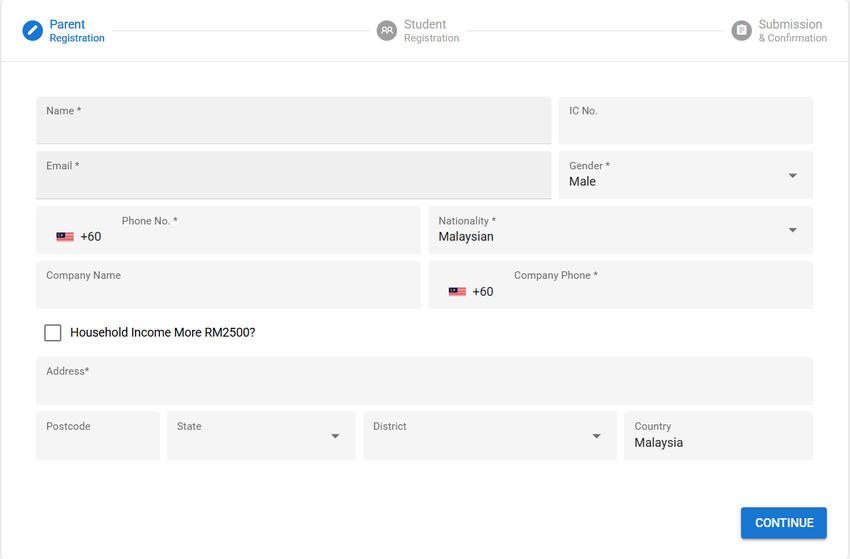Click into the Email field
Image resolution: width=850 pixels, height=559 pixels.
click(294, 175)
